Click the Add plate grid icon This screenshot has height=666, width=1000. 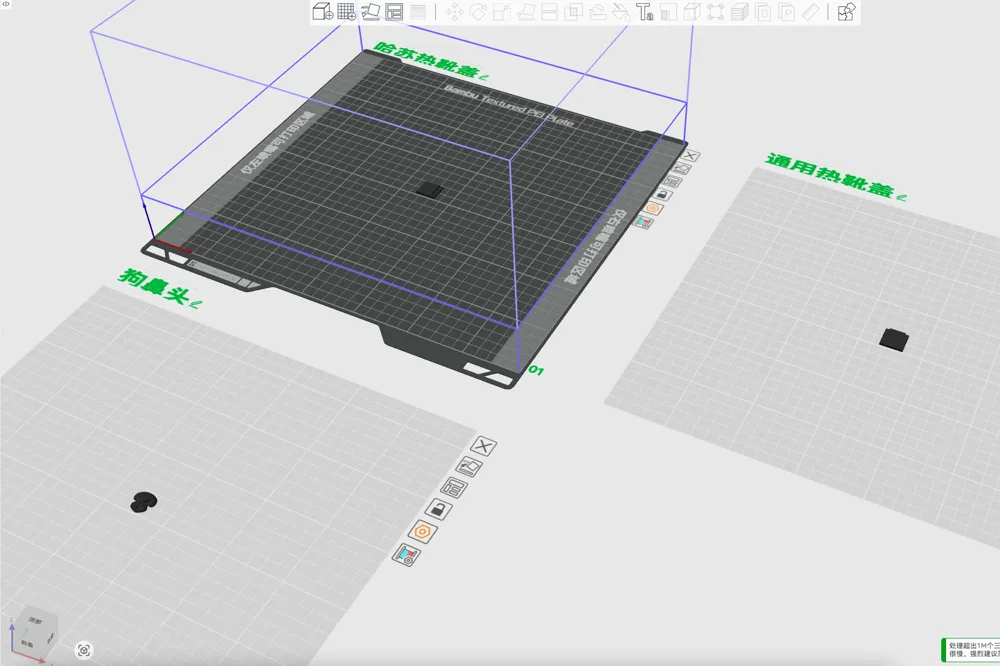[x=346, y=11]
